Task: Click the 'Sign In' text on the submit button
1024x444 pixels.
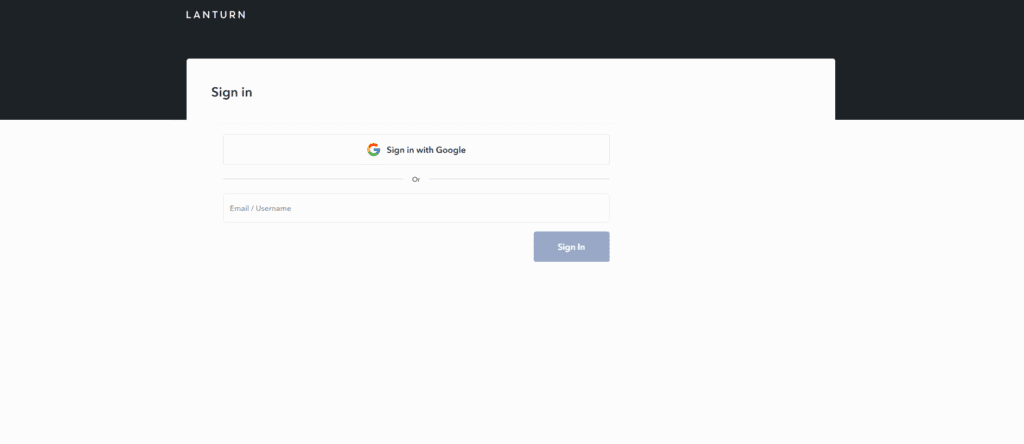Action: (571, 247)
